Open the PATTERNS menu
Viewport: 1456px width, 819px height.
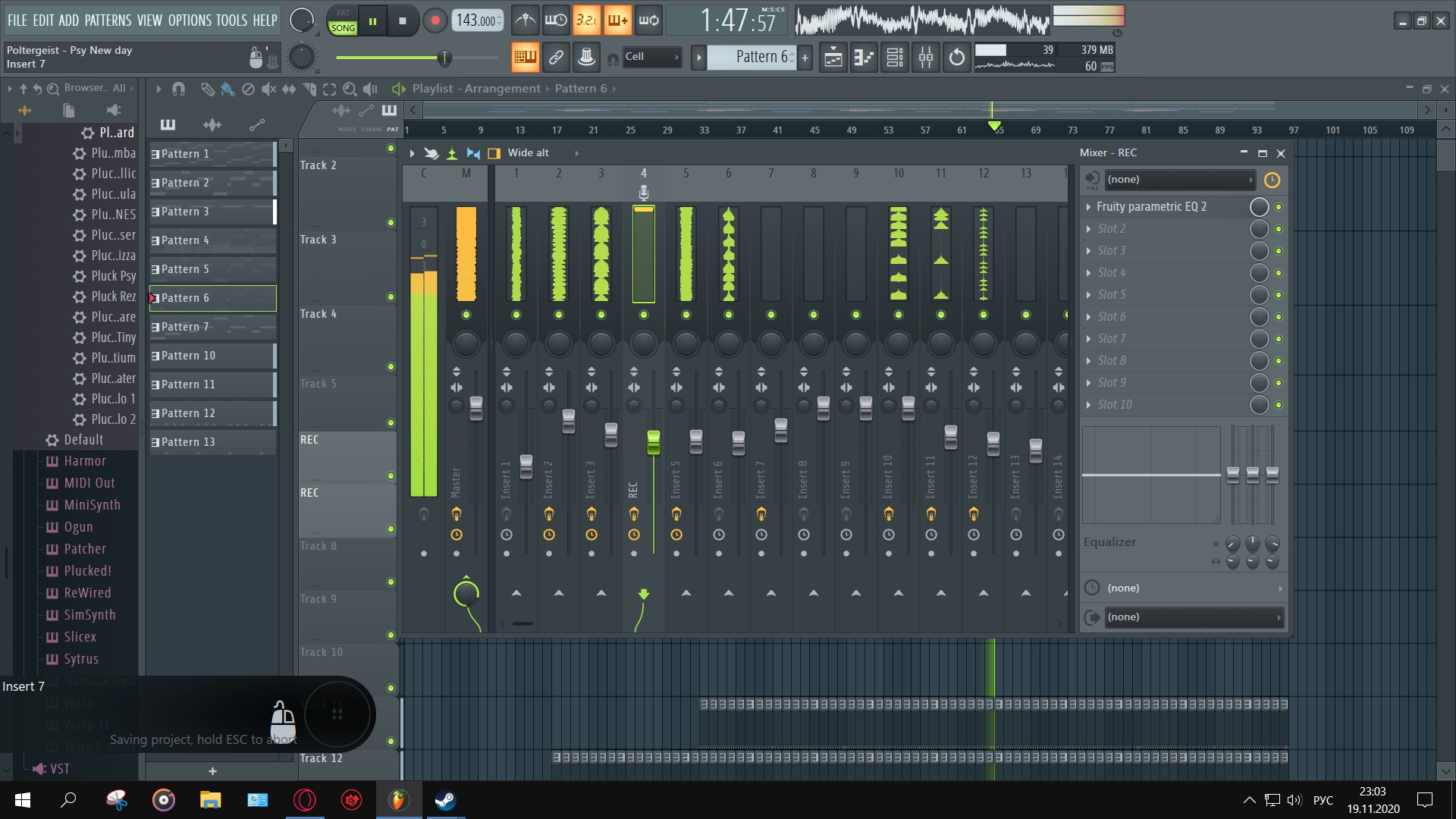coord(108,20)
